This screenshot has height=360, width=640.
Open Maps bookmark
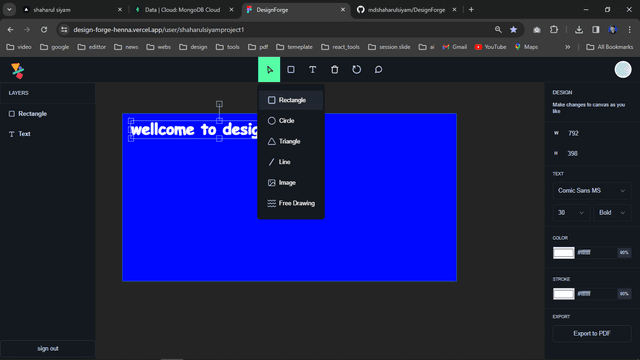526,47
